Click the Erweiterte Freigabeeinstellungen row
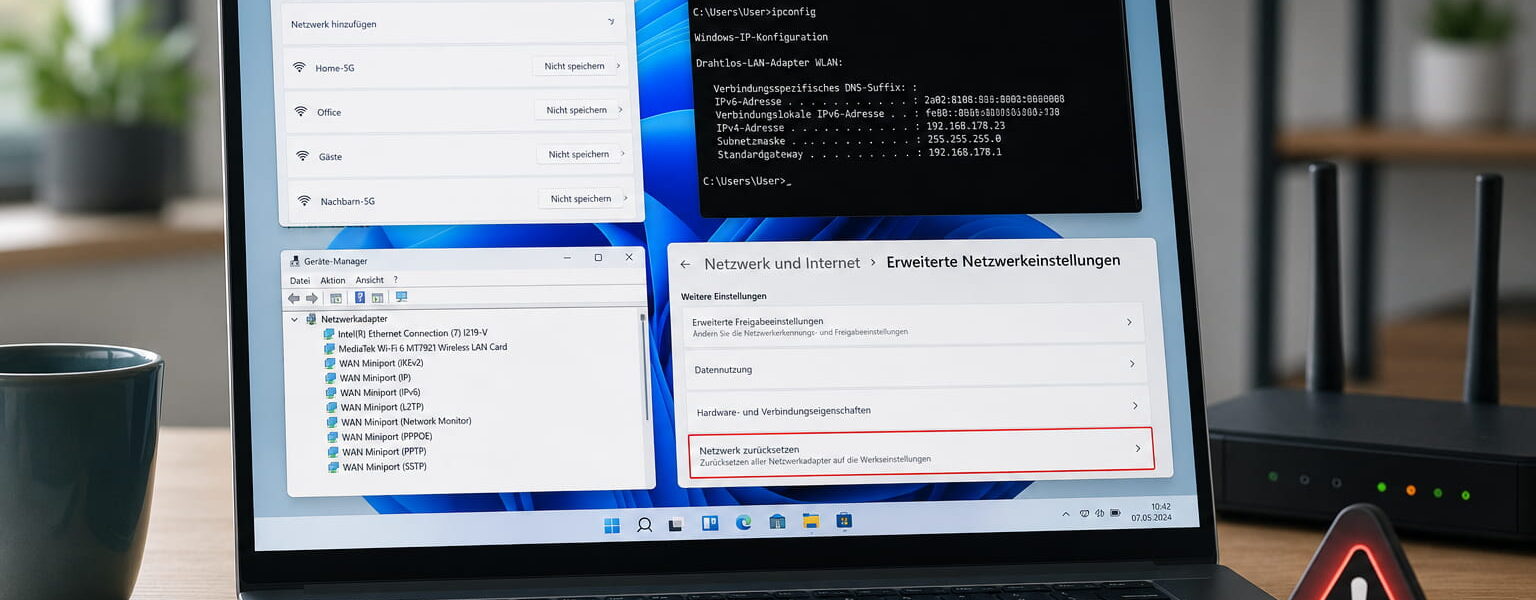The image size is (1536, 600). click(916, 324)
